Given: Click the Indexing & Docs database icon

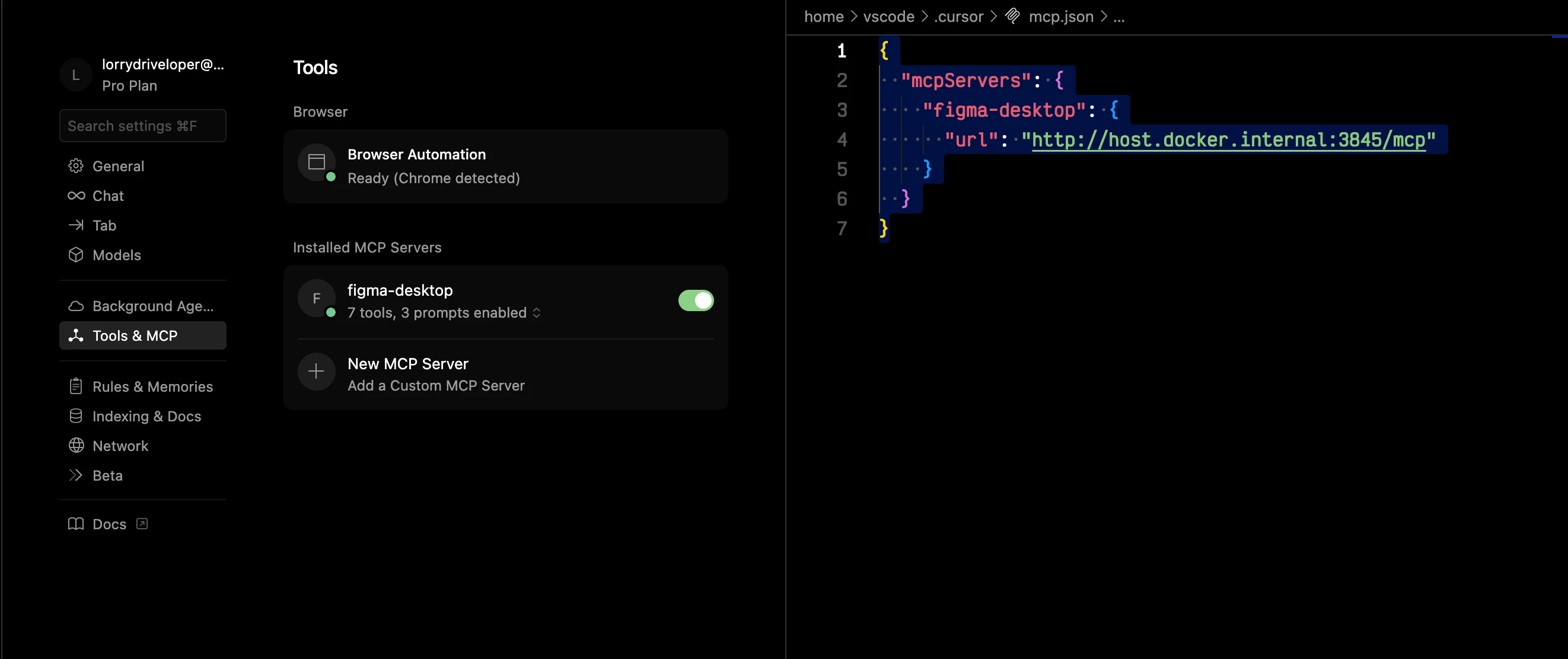Looking at the screenshot, I should [75, 416].
